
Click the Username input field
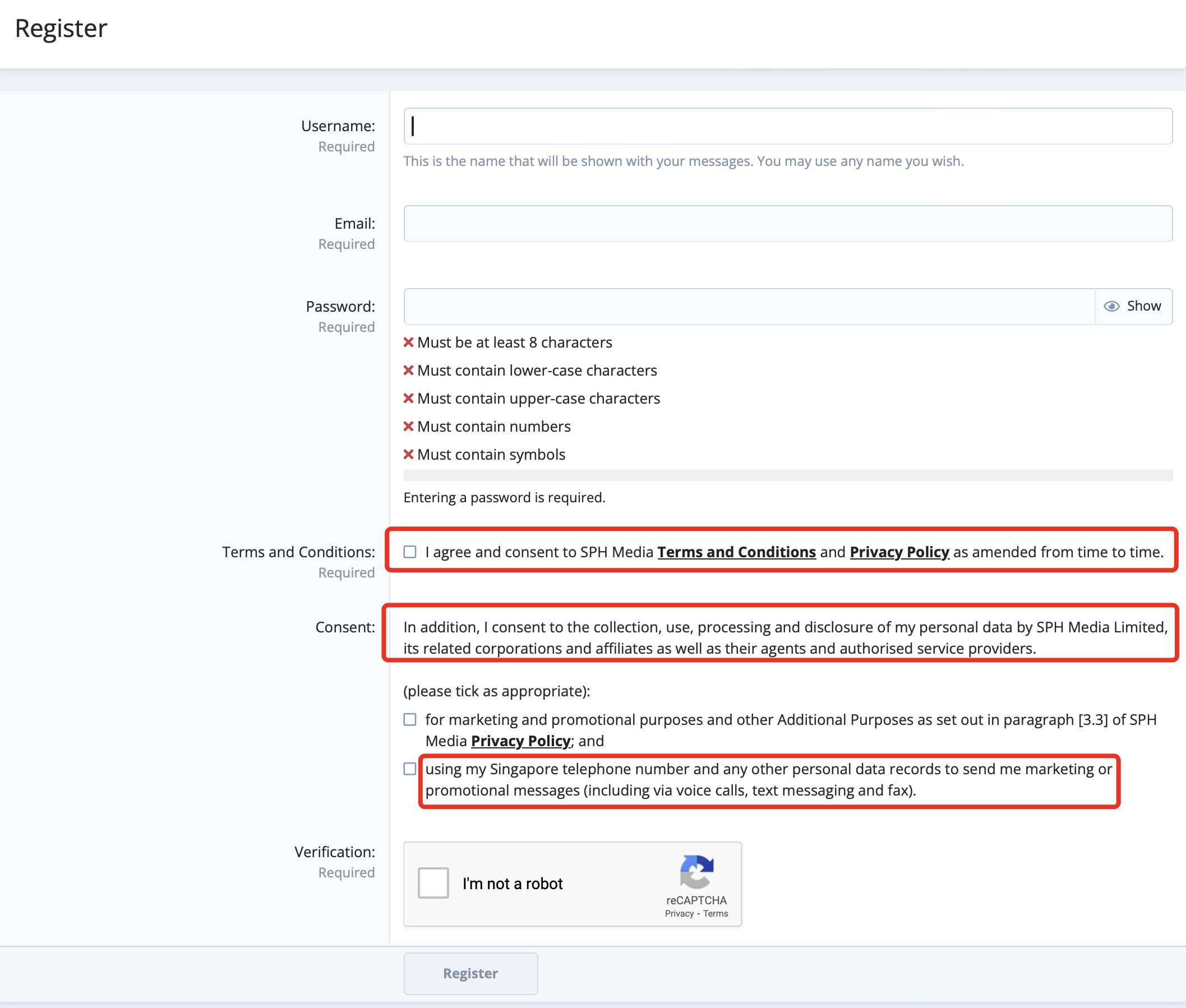click(x=788, y=126)
